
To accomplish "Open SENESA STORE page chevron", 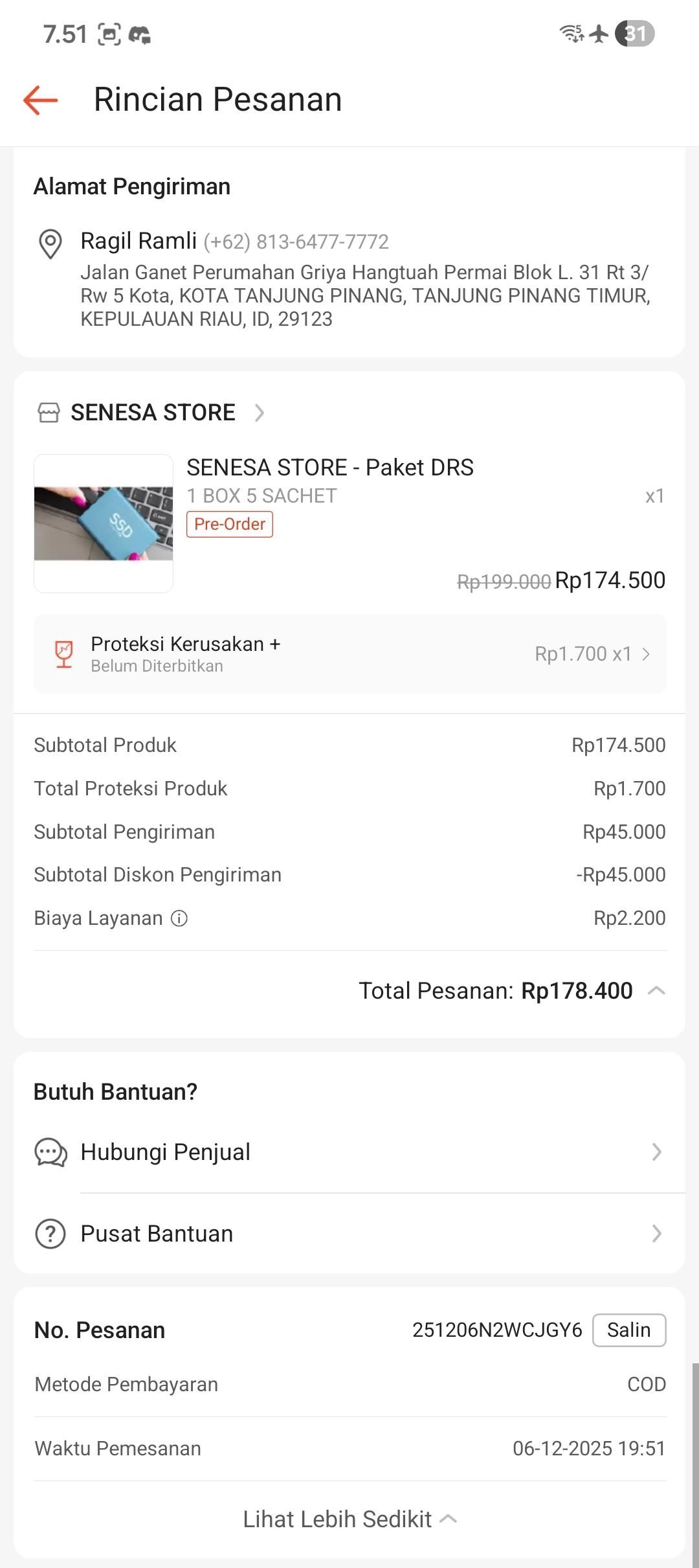I will (x=260, y=413).
